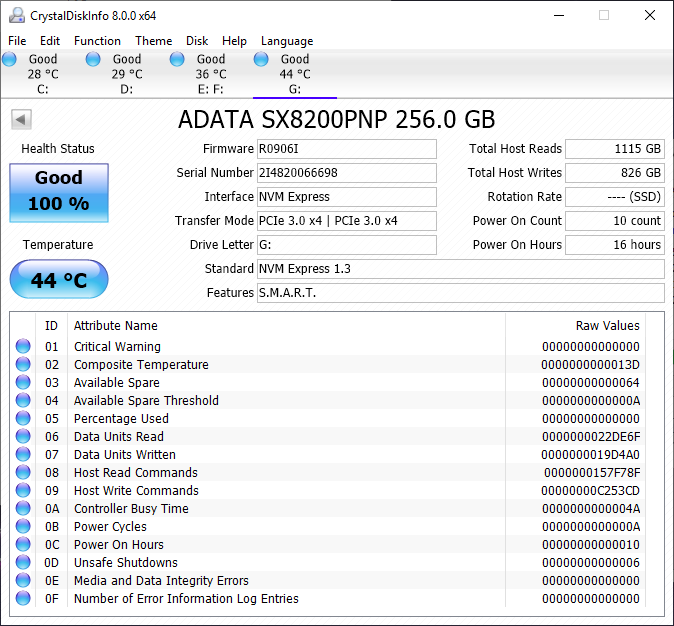Click the status icon for Data Units Read
The width and height of the screenshot is (674, 626).
click(23, 436)
